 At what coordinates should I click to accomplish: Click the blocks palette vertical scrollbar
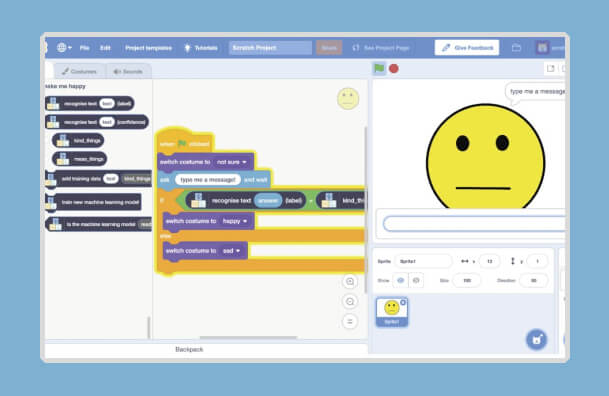pyautogui.click(x=148, y=327)
